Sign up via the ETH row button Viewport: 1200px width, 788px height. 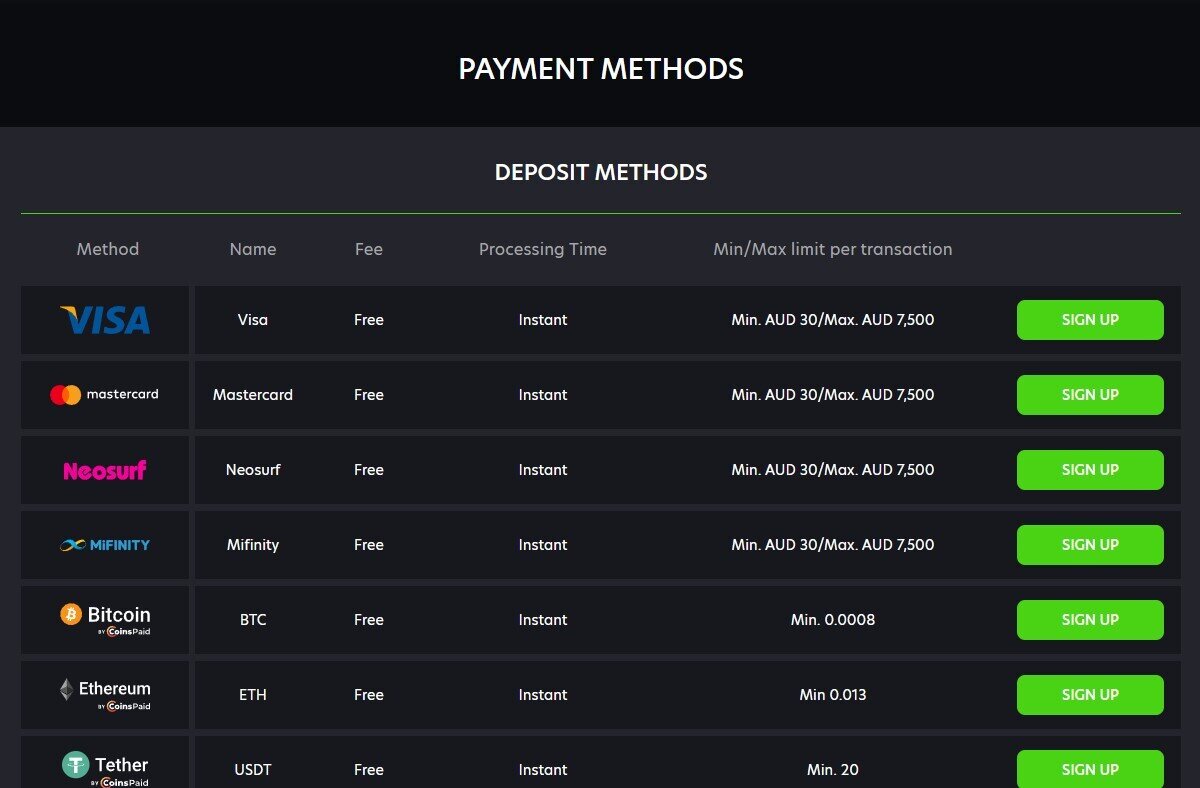[x=1090, y=695]
